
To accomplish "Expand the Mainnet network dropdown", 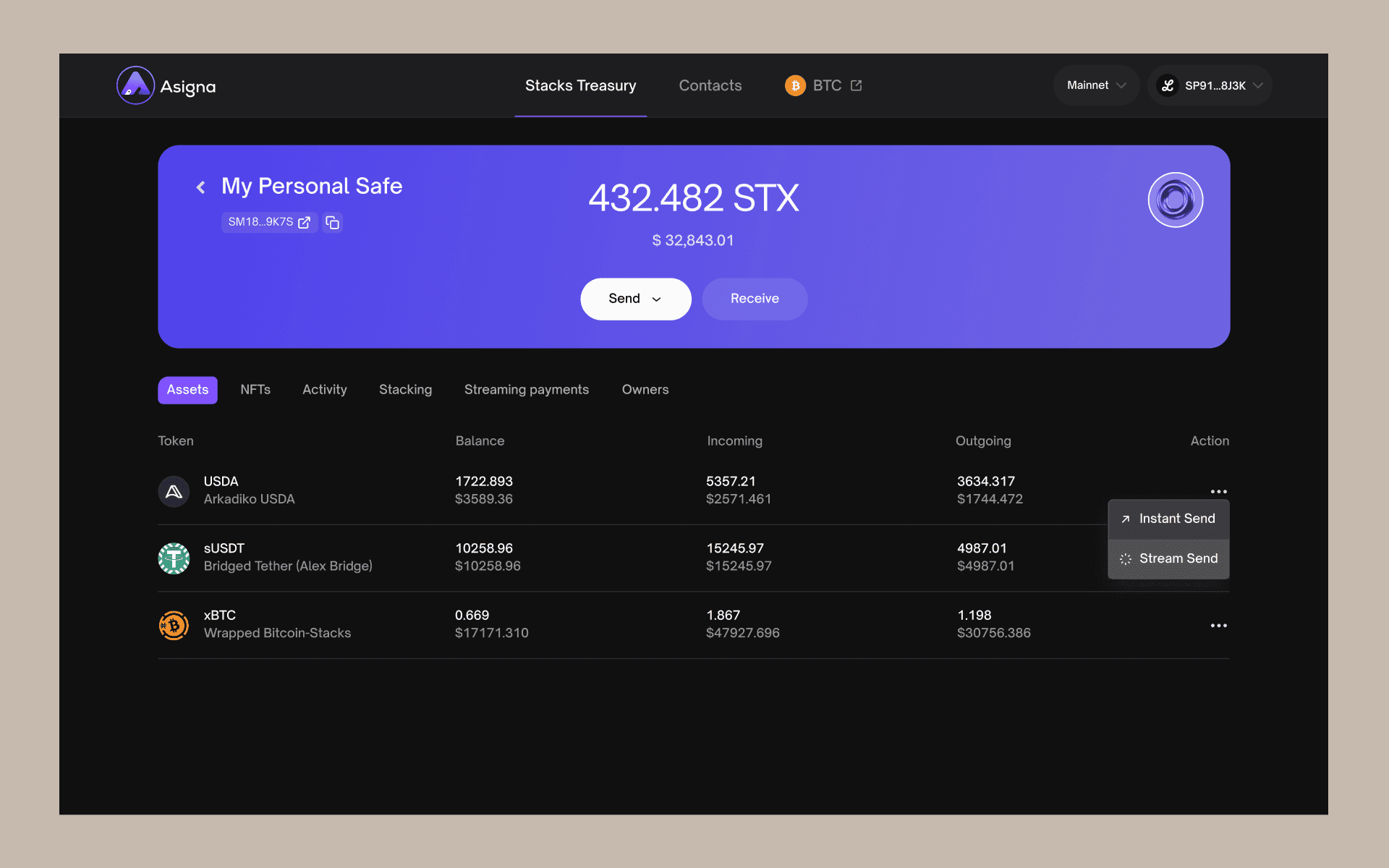I will 1096,85.
